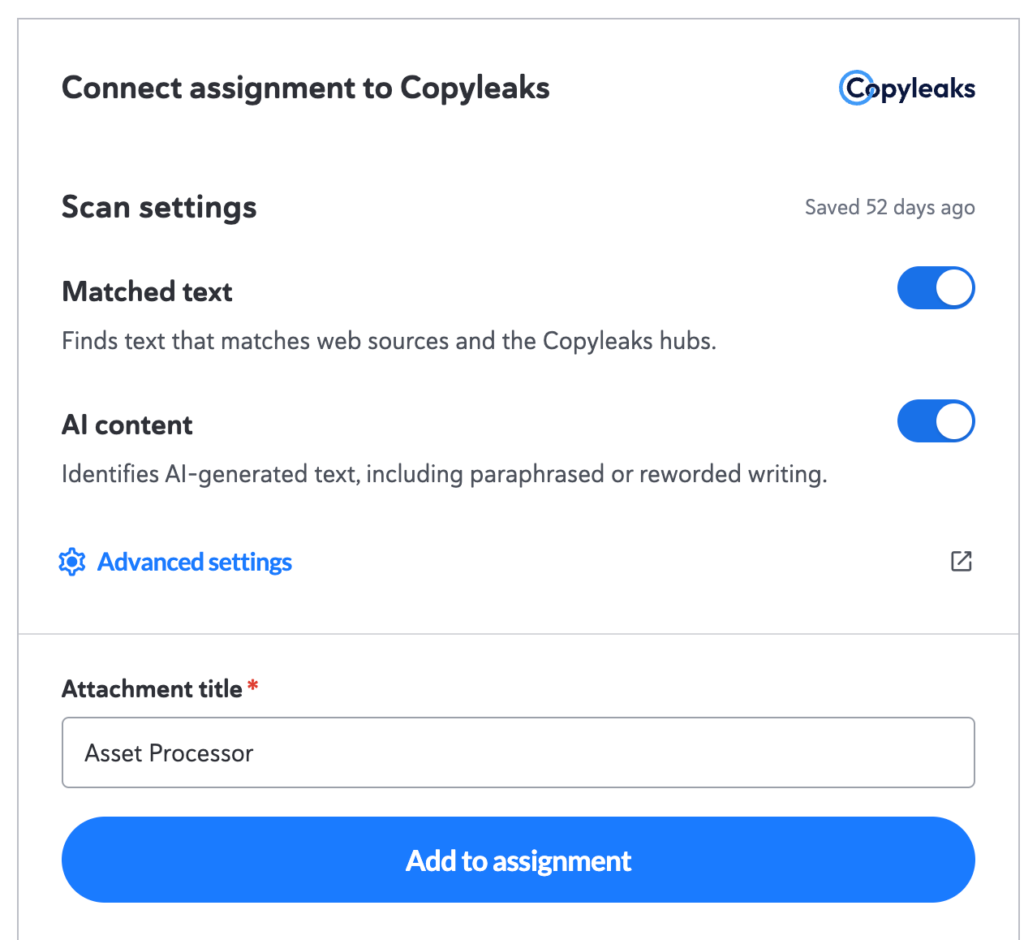Click the Copyleaks logo
Viewport: 1024px width, 940px height.
pos(906,88)
